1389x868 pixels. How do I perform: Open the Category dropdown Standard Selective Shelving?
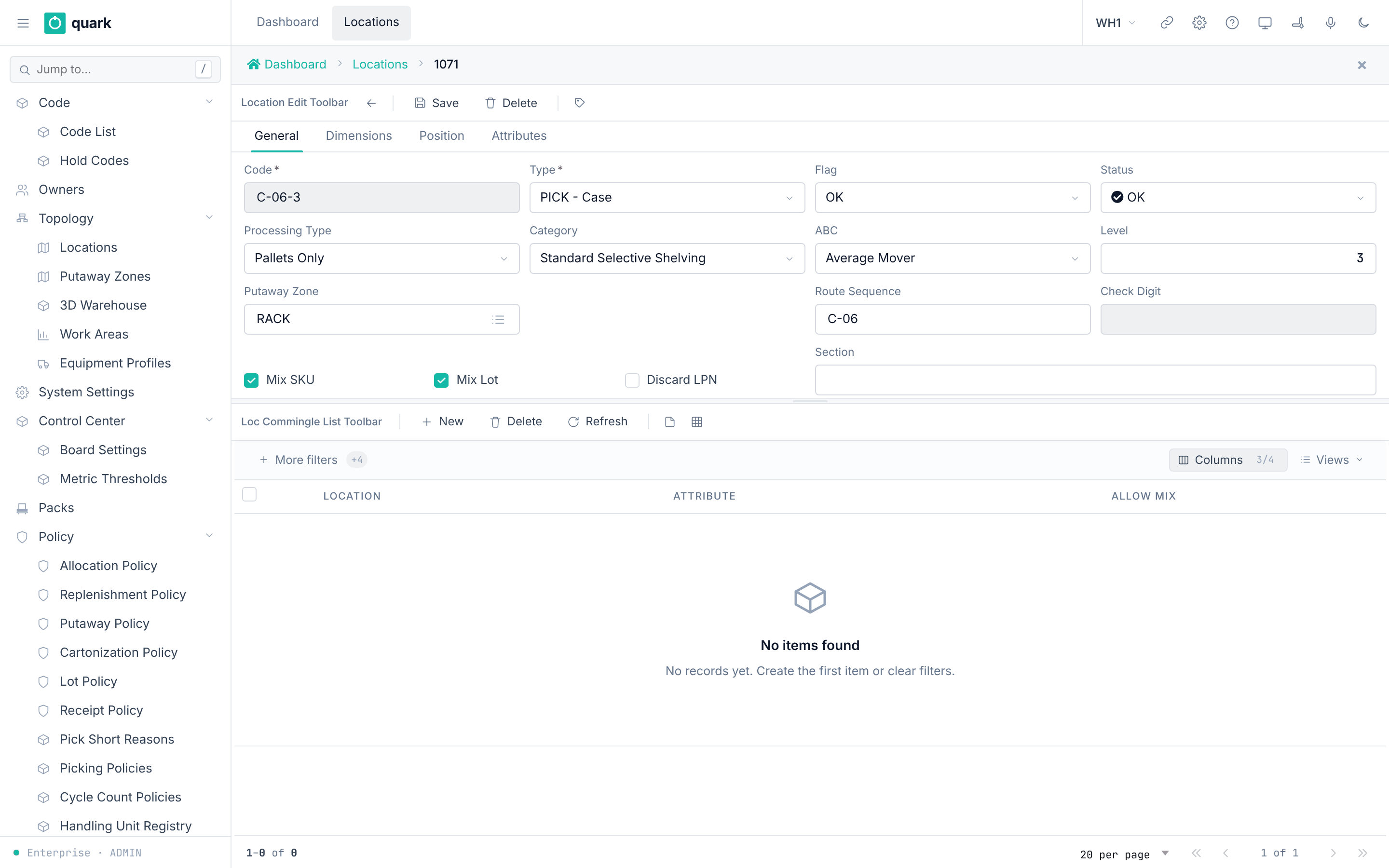tap(667, 258)
